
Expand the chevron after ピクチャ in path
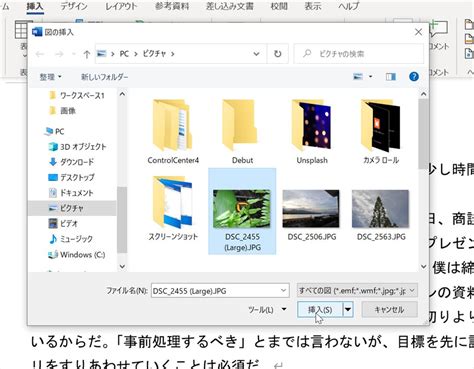[x=173, y=54]
